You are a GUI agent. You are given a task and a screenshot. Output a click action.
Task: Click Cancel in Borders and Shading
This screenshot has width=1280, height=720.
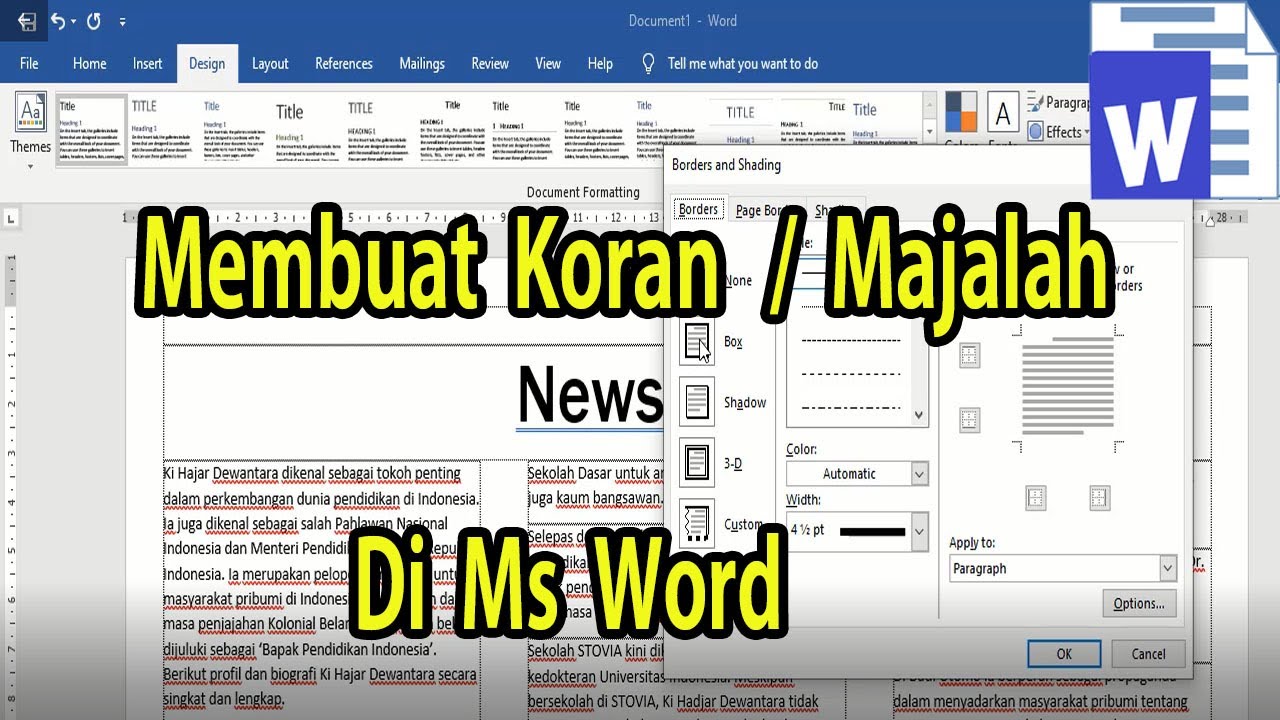1148,654
